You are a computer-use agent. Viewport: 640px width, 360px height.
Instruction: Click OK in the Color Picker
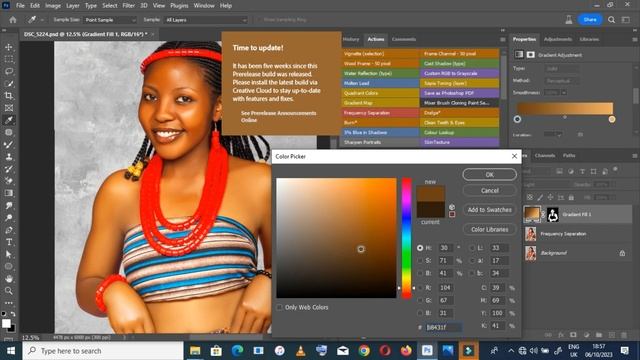[x=489, y=175]
